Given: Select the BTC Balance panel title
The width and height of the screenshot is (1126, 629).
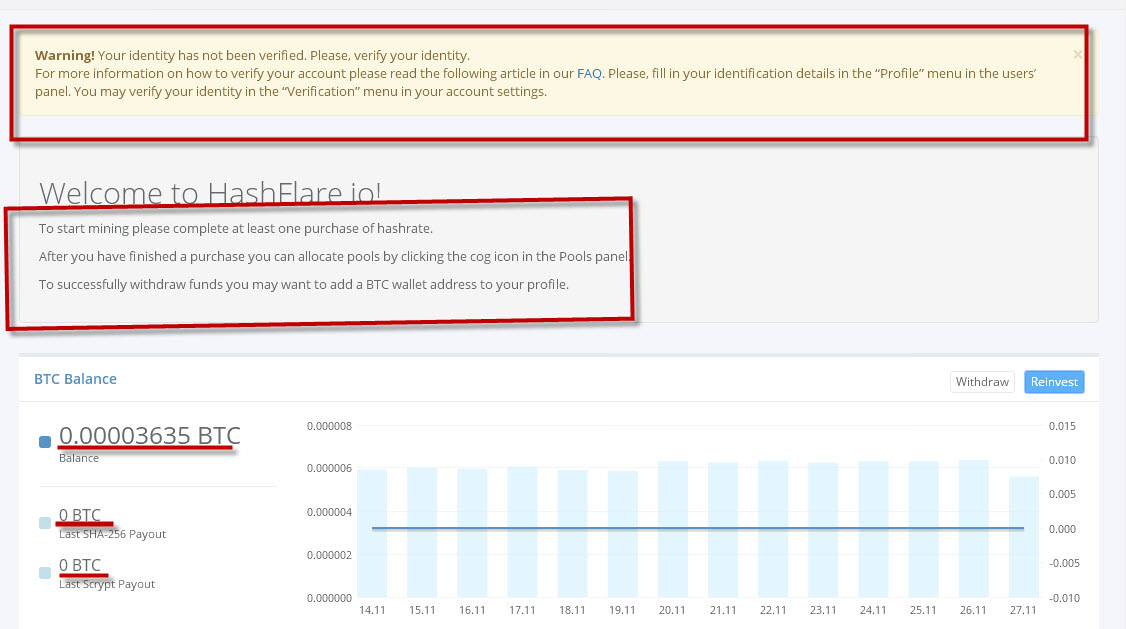Looking at the screenshot, I should click(75, 378).
